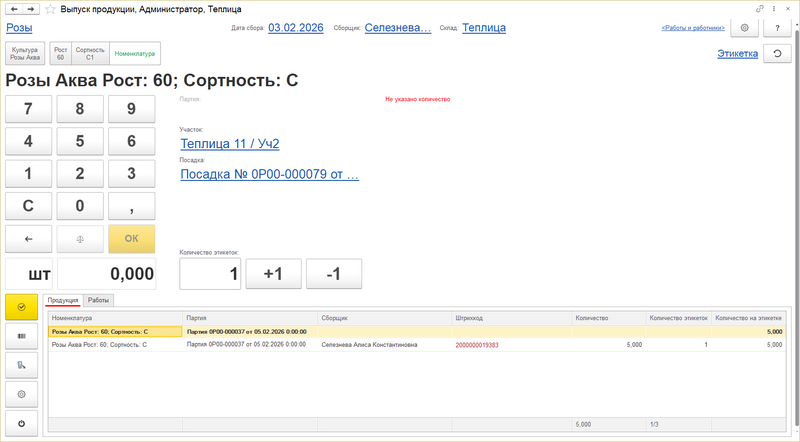Image resolution: width=800 pixels, height=442 pixels.
Task: Tap the decimal comma key
Action: click(x=132, y=206)
